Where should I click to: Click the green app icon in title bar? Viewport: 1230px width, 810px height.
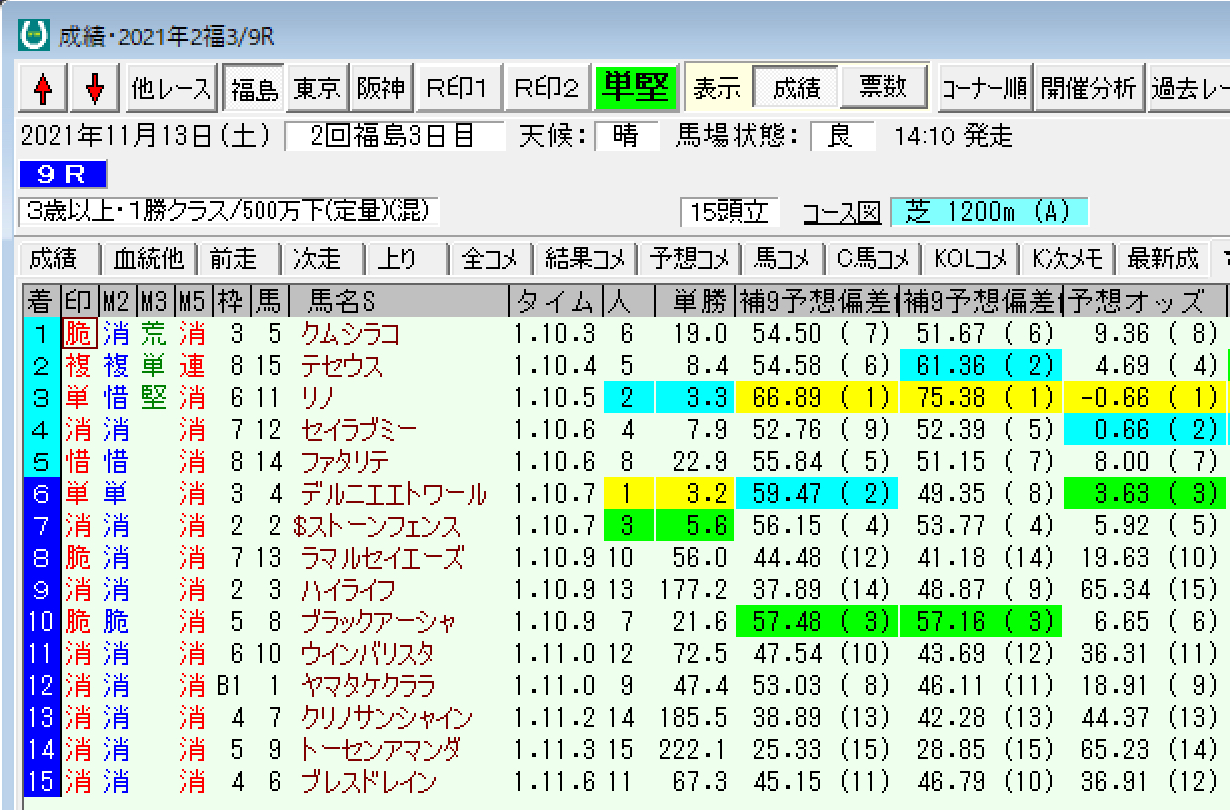click(x=35, y=37)
